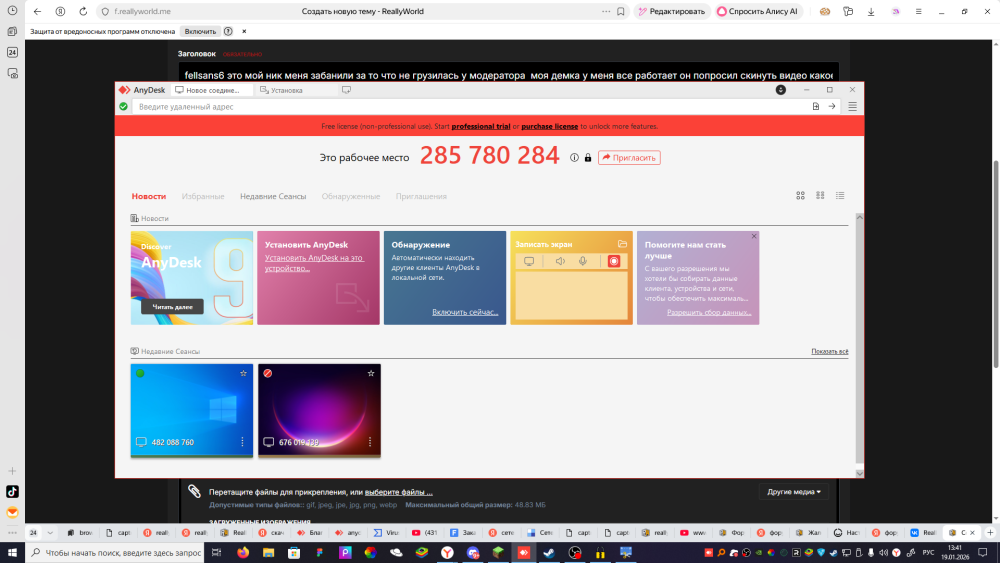Screen dimensions: 1000x563
Task: Follow the purchase license link
Action: [x=550, y=126]
